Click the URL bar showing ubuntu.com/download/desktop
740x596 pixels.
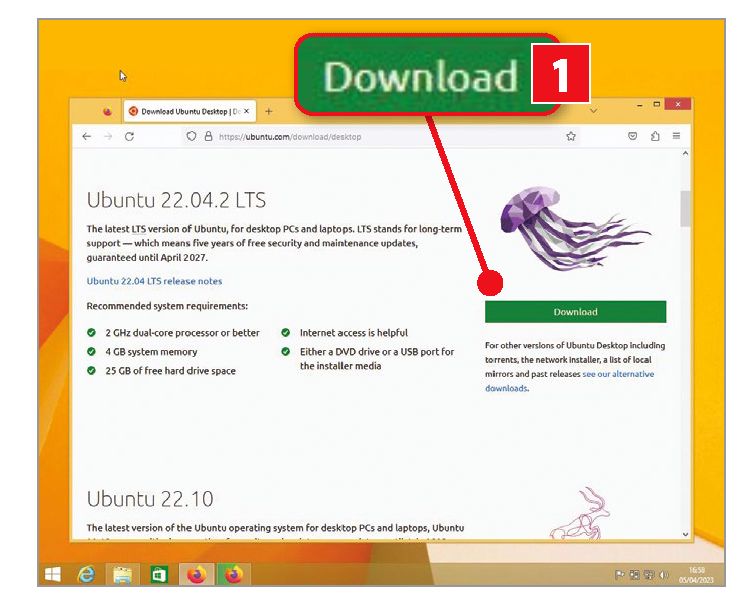pyautogui.click(x=380, y=137)
